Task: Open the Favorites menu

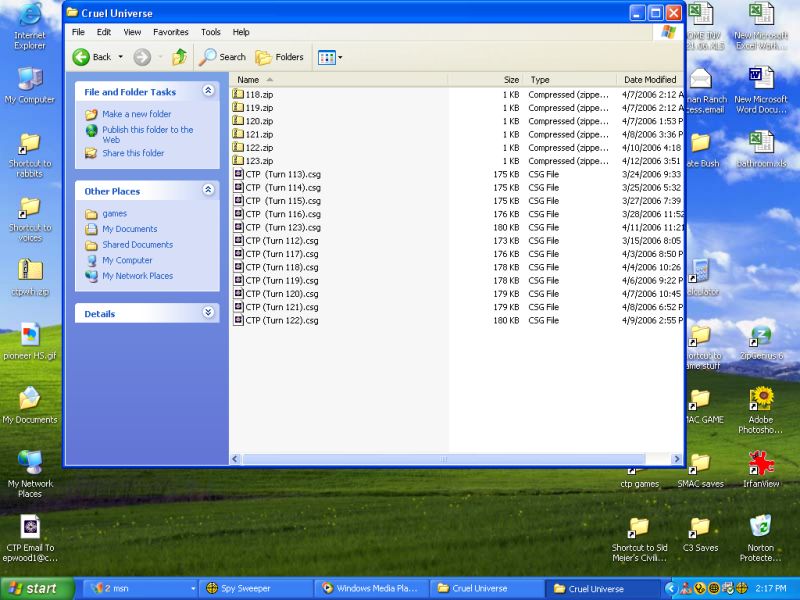Action: [170, 32]
